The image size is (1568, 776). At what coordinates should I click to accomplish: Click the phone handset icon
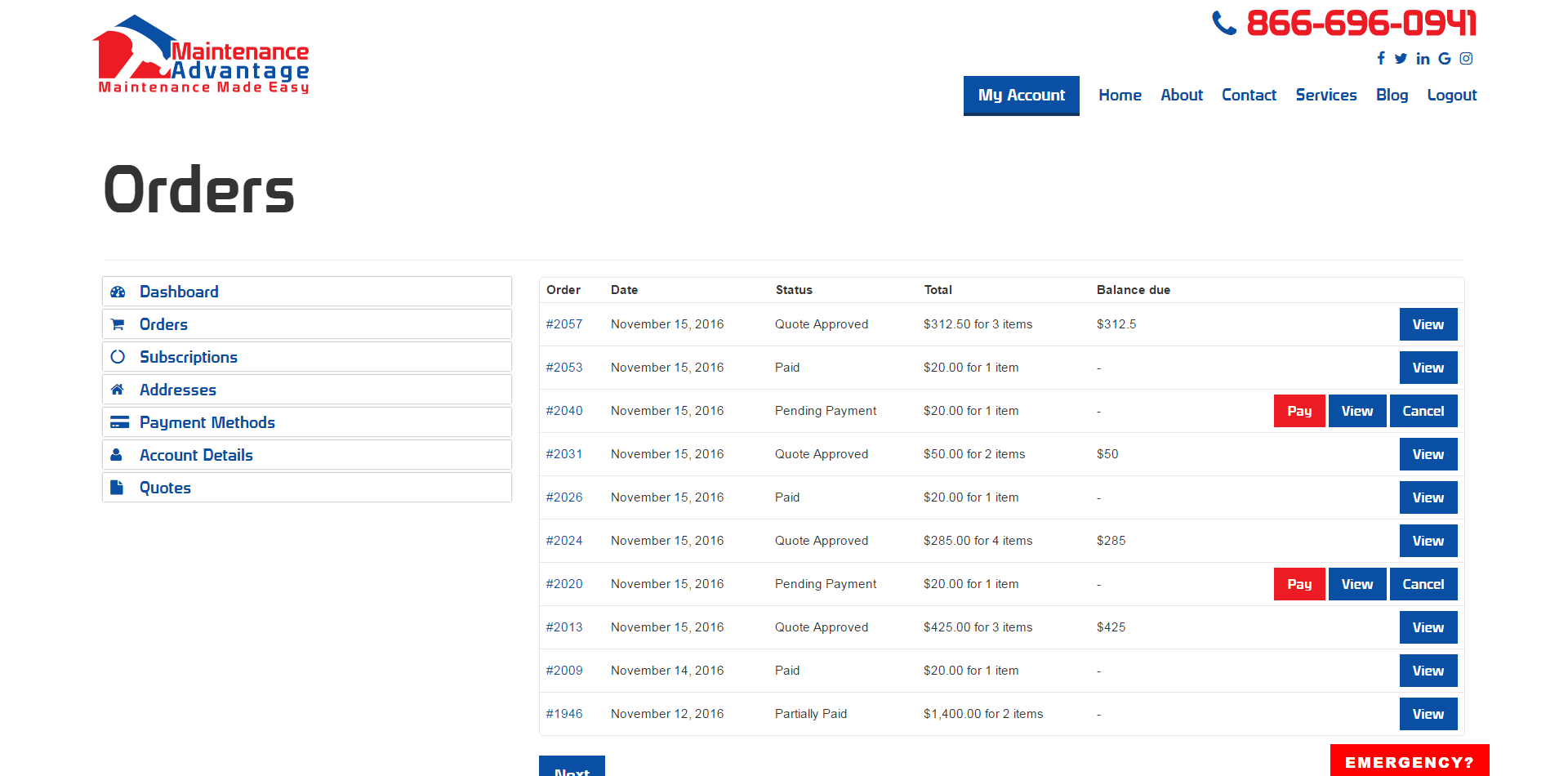pos(1224,23)
